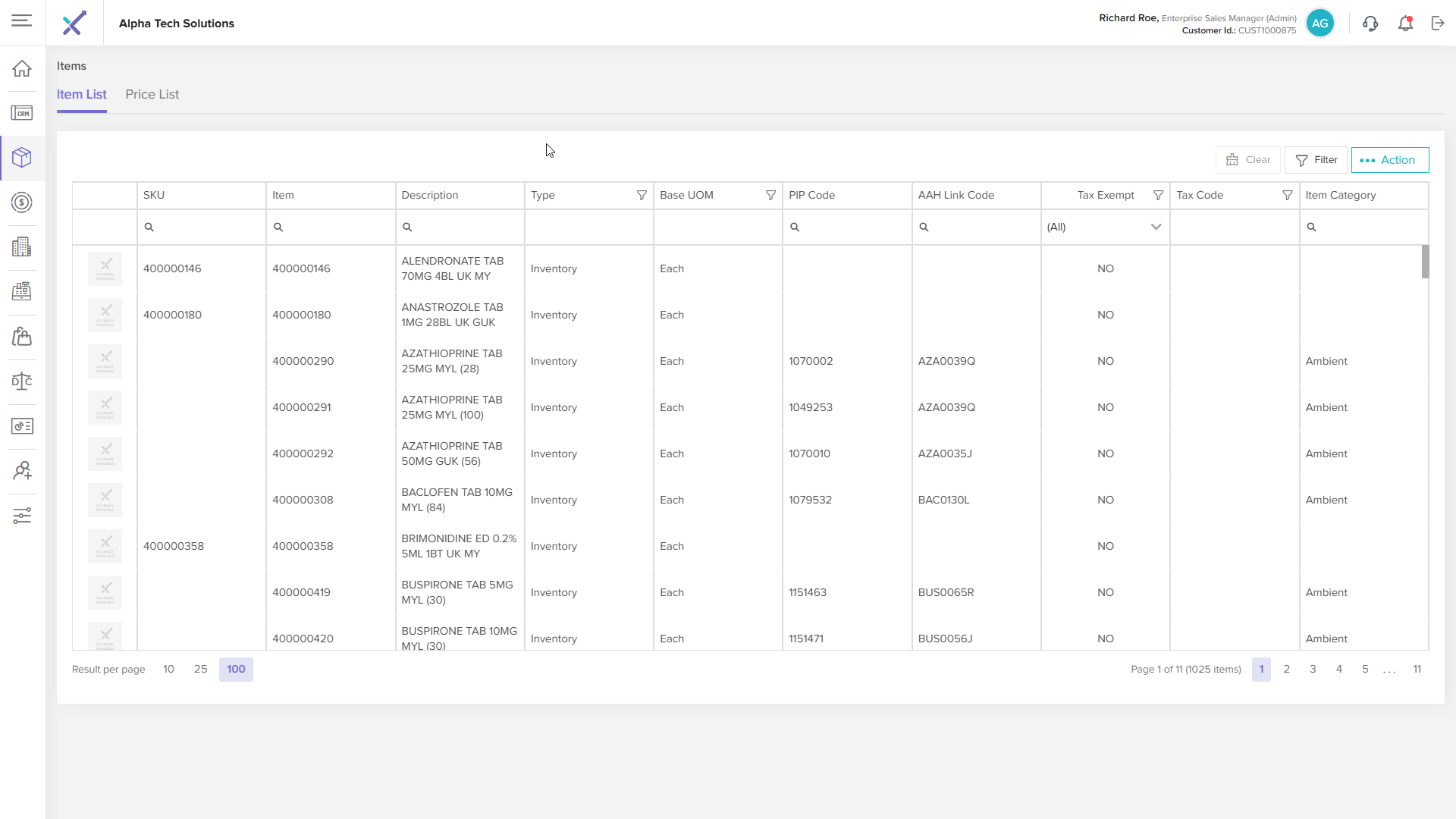1456x819 pixels.
Task: Click the logout icon
Action: tap(1438, 23)
